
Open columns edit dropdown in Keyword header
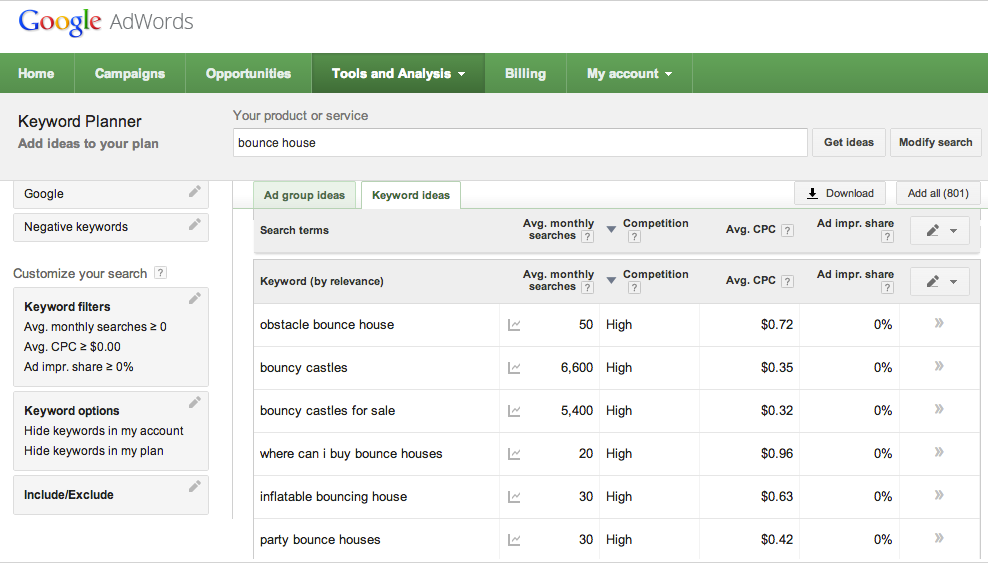pos(940,282)
